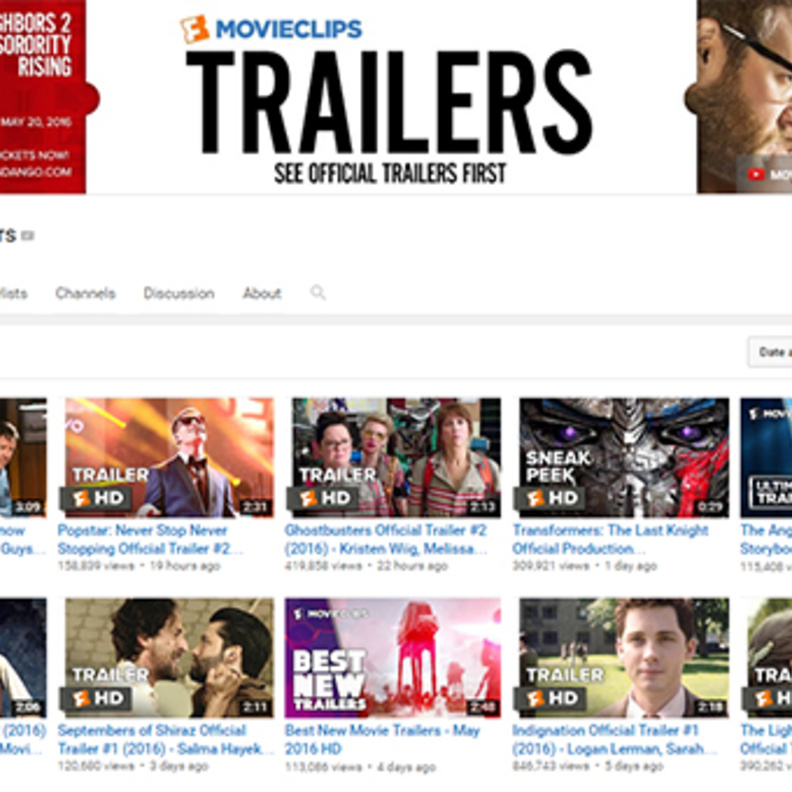792x792 pixels.
Task: Open the Channels tab
Action: click(x=85, y=293)
